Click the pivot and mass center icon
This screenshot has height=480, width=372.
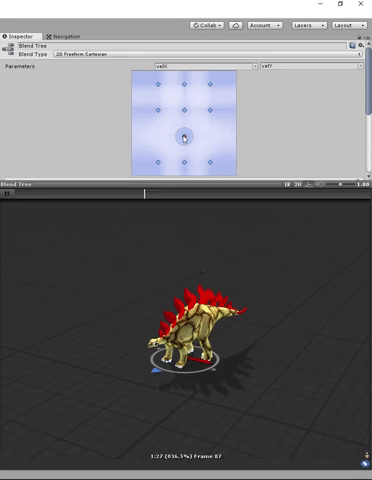click(x=309, y=184)
